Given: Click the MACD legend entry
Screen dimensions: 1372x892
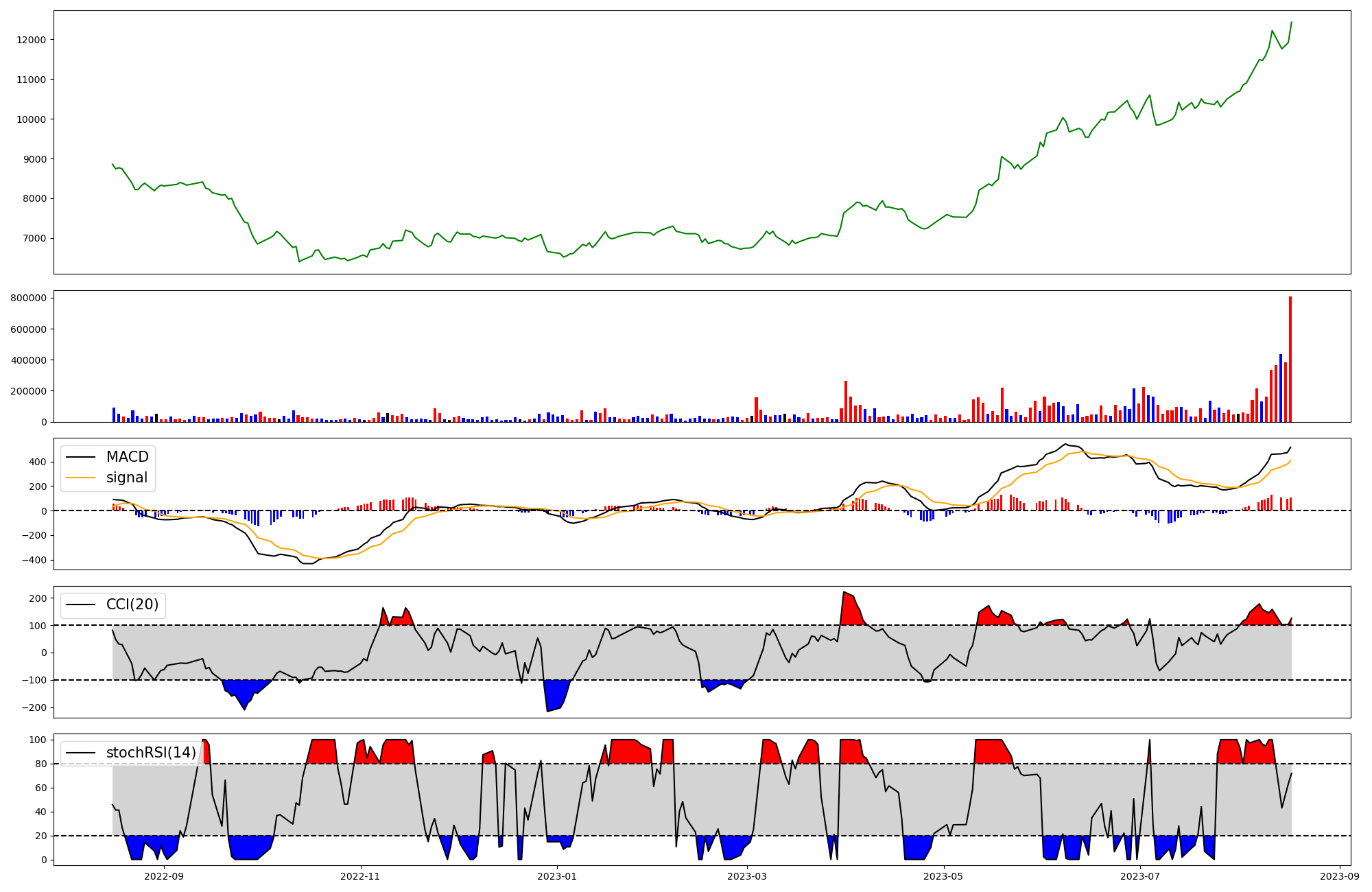Looking at the screenshot, I should (x=127, y=457).
